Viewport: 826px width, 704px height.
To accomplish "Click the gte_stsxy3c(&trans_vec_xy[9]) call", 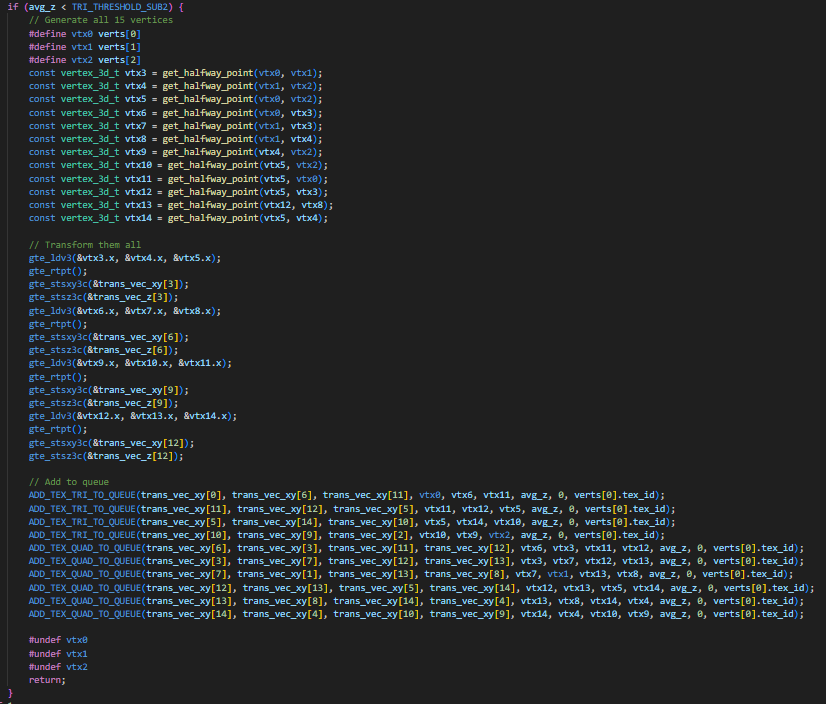I will click(x=109, y=390).
